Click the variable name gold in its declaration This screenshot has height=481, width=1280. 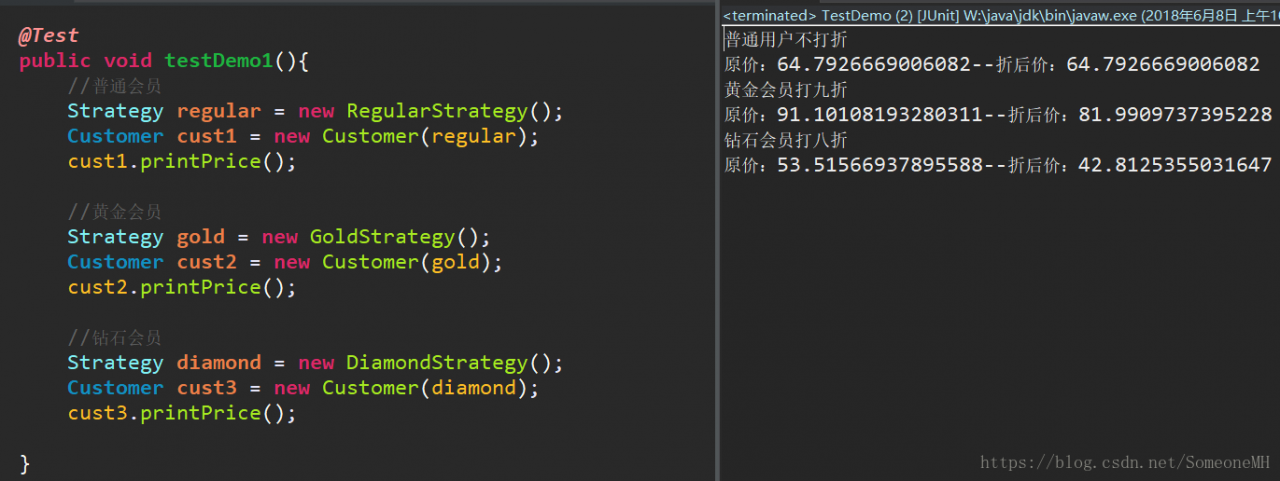(200, 237)
